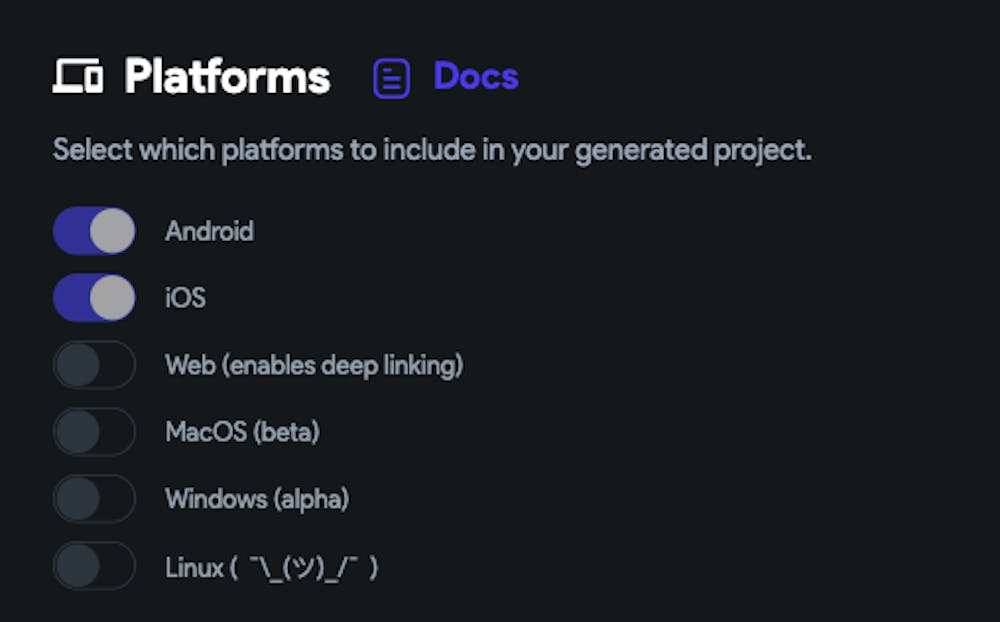Disable the Android platform toggle
Screen dimensions: 1000x622
coord(94,231)
